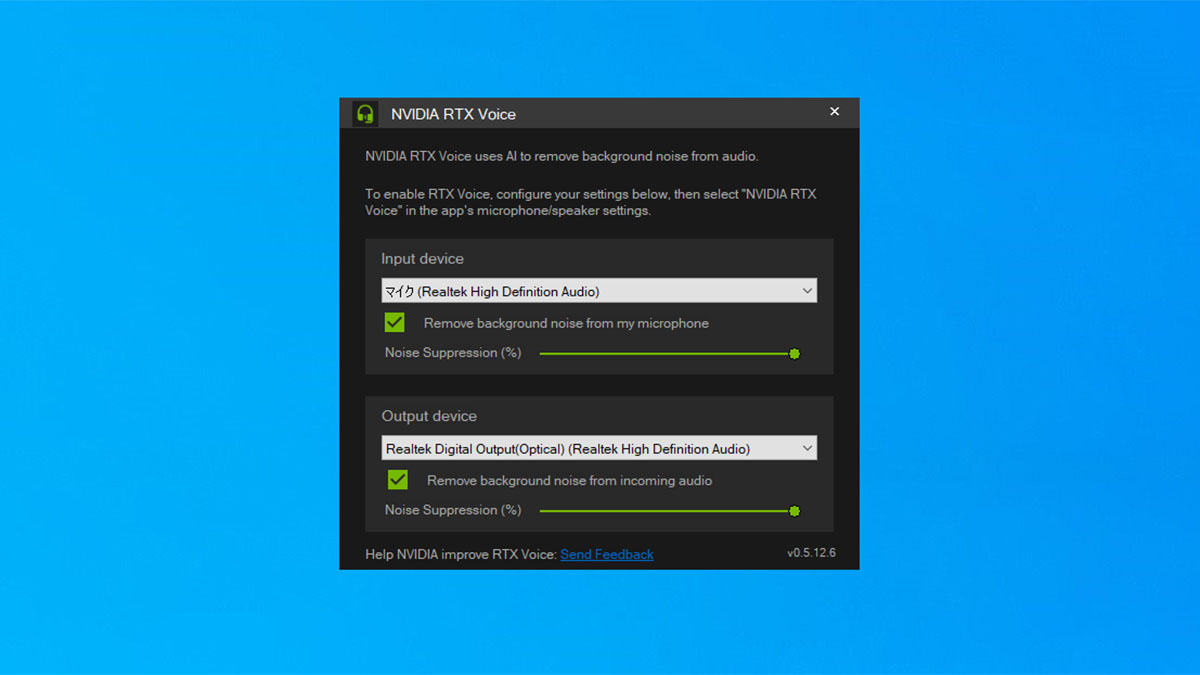The image size is (1200, 675).
Task: Click the NVIDIA RTX Voice title text
Action: point(453,114)
